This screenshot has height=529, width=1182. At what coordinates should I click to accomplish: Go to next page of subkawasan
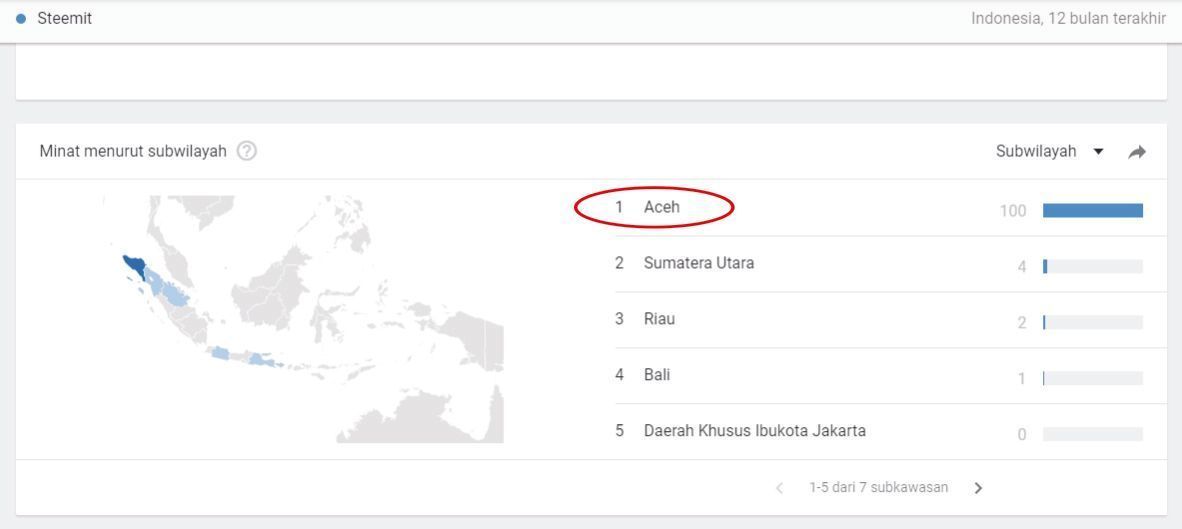pos(978,488)
